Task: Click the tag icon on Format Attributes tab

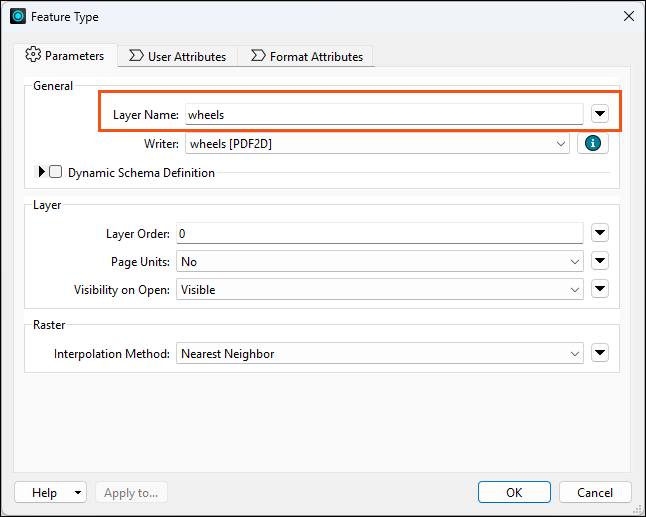Action: click(258, 56)
